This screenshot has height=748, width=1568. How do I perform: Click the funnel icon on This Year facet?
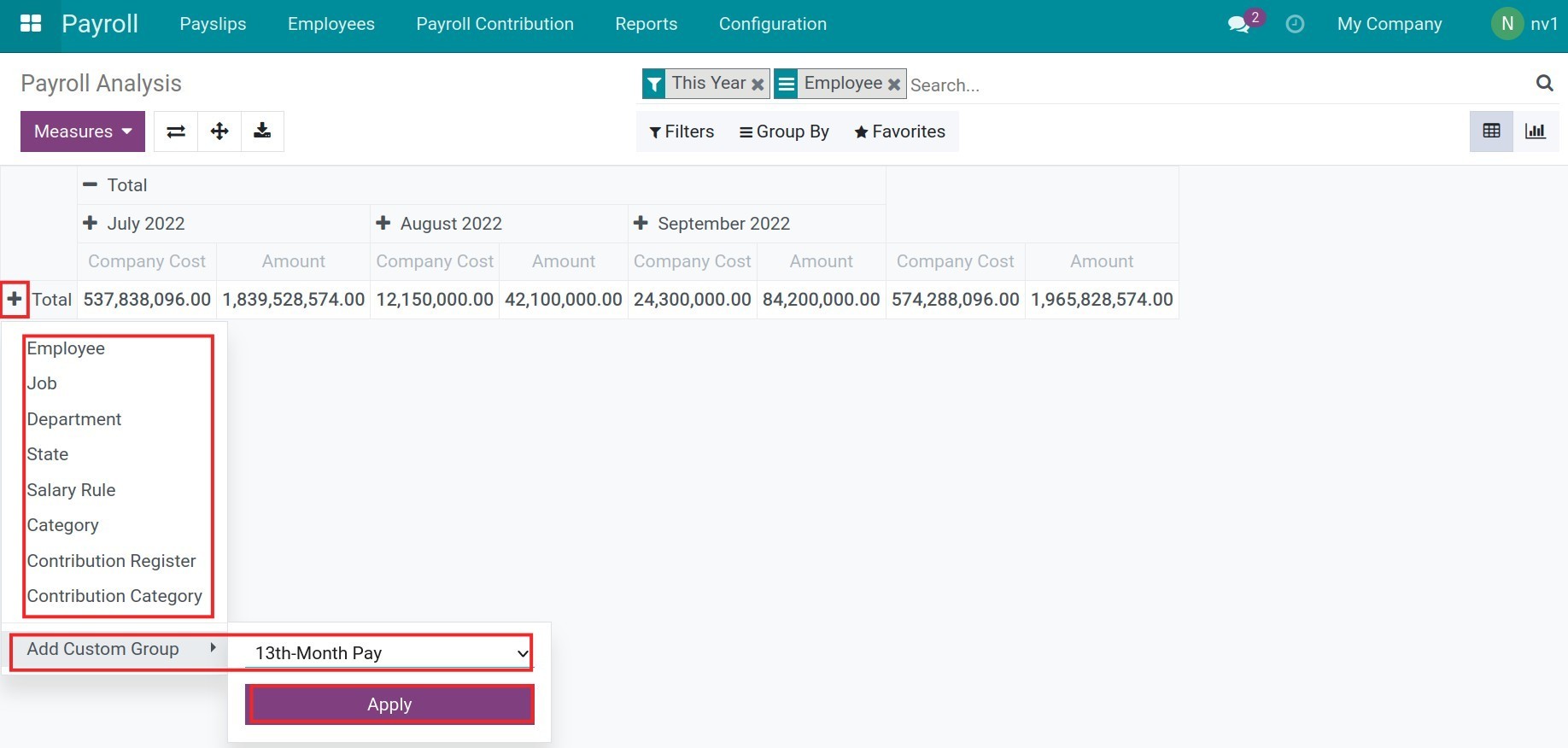click(654, 84)
